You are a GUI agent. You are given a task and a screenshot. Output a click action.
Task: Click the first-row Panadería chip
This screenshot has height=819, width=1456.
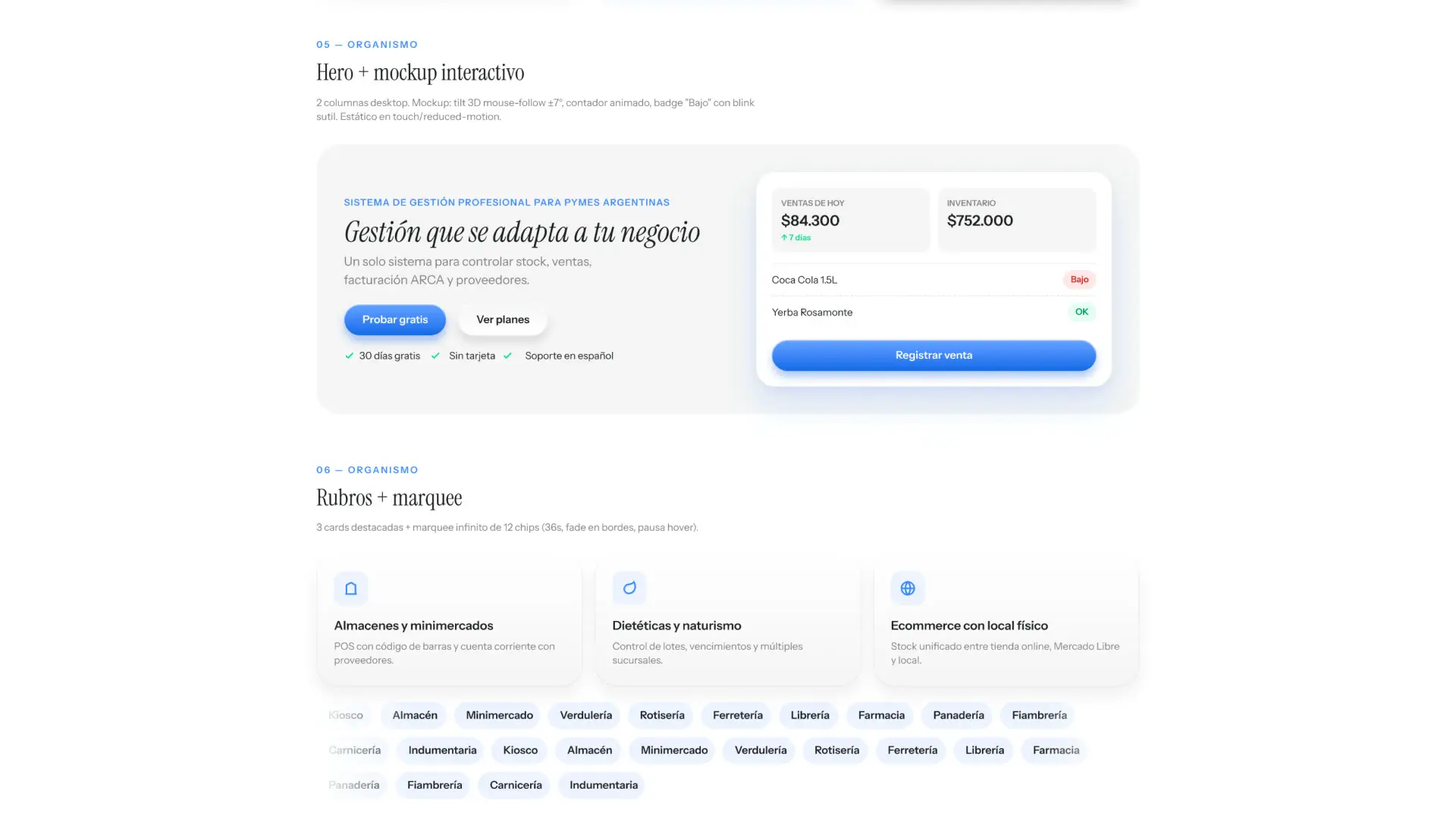(959, 715)
